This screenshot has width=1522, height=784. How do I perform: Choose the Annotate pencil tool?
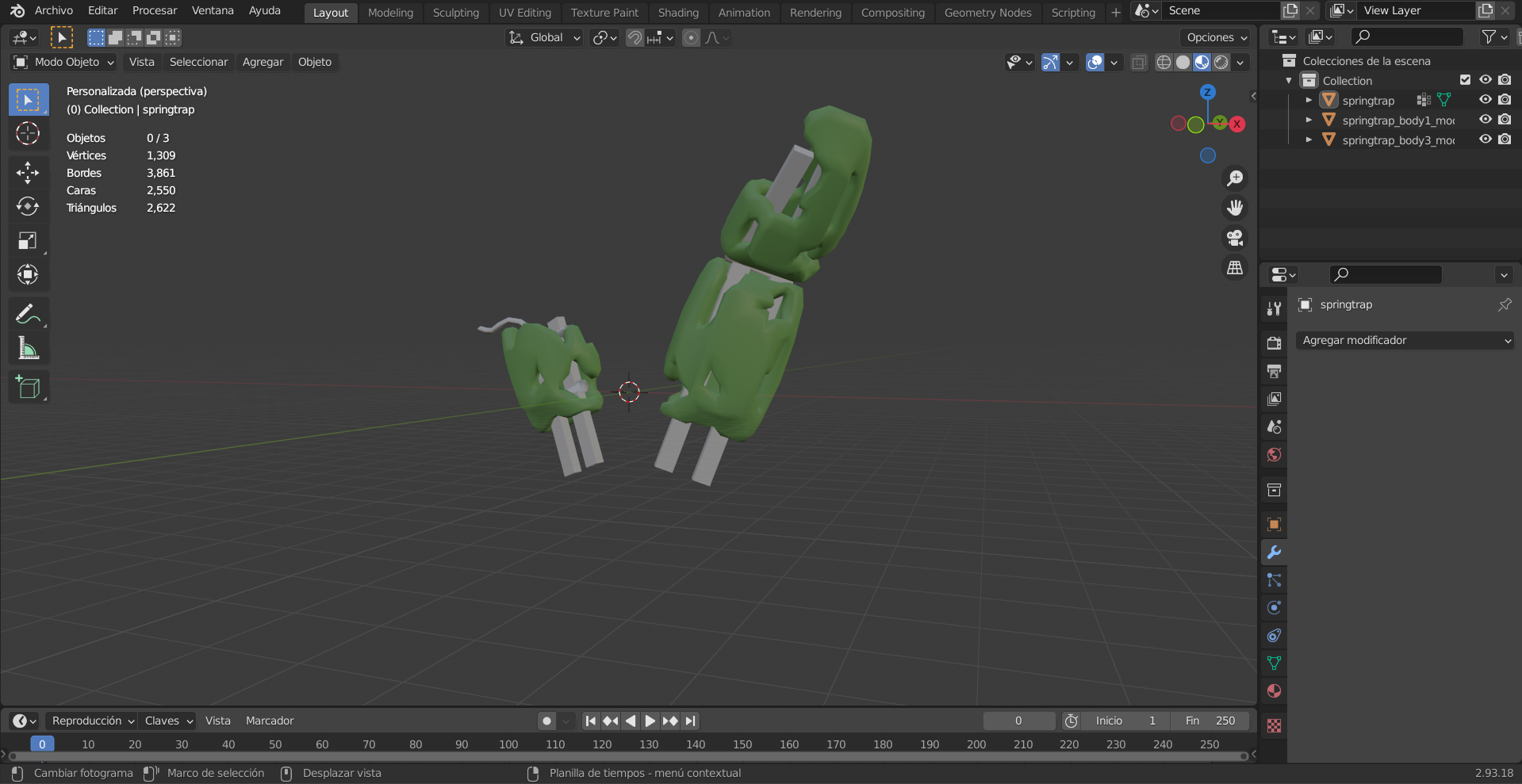28,315
